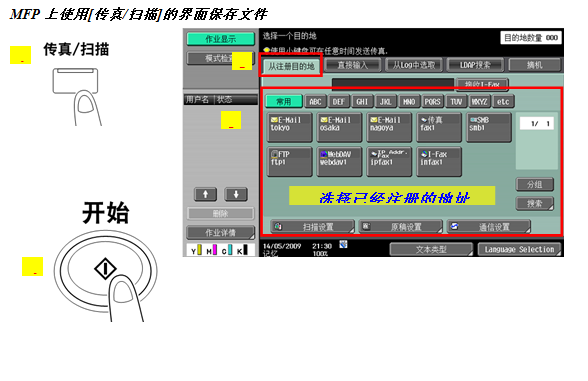The image size is (588, 381).
Task: Select the etc index filter
Action: [503, 102]
